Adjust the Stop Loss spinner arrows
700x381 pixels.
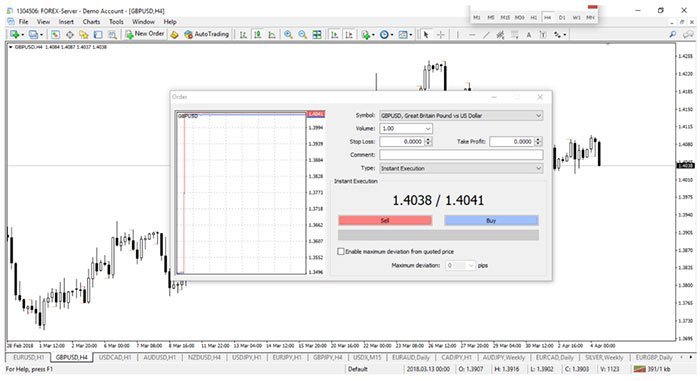click(428, 142)
